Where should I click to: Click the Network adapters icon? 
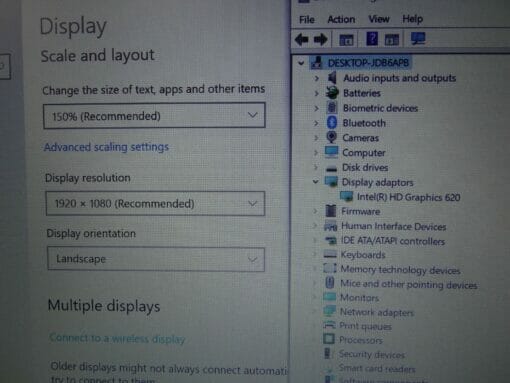tap(329, 311)
